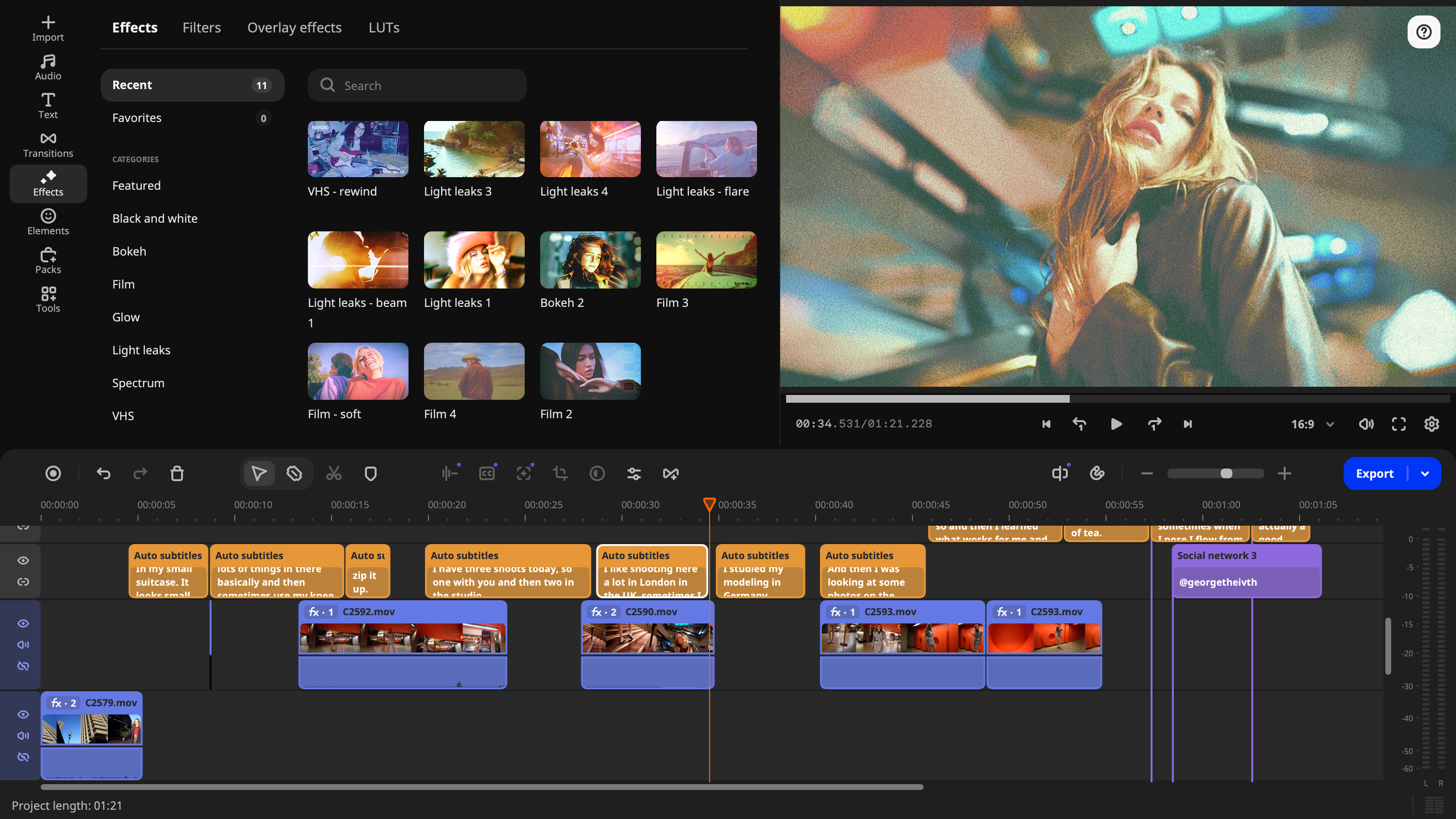Skip to previous clip in preview
1456x819 pixels.
tap(1046, 424)
